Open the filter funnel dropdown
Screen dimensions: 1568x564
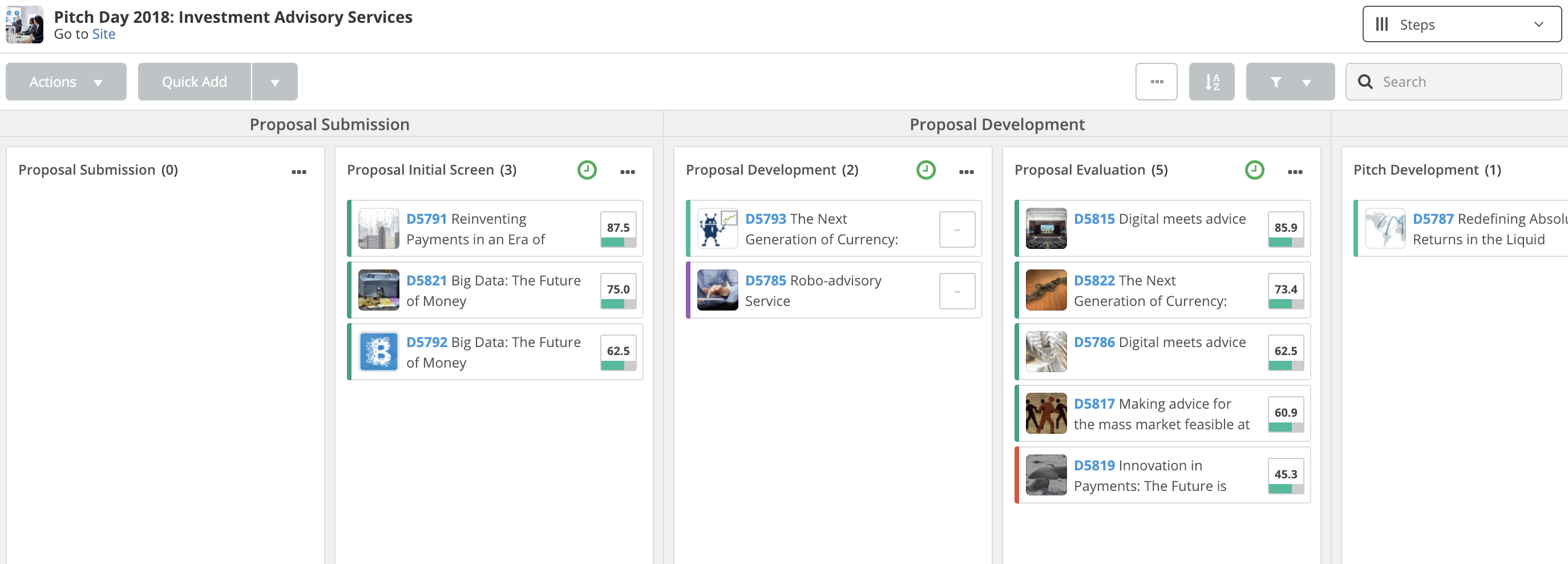(1290, 82)
